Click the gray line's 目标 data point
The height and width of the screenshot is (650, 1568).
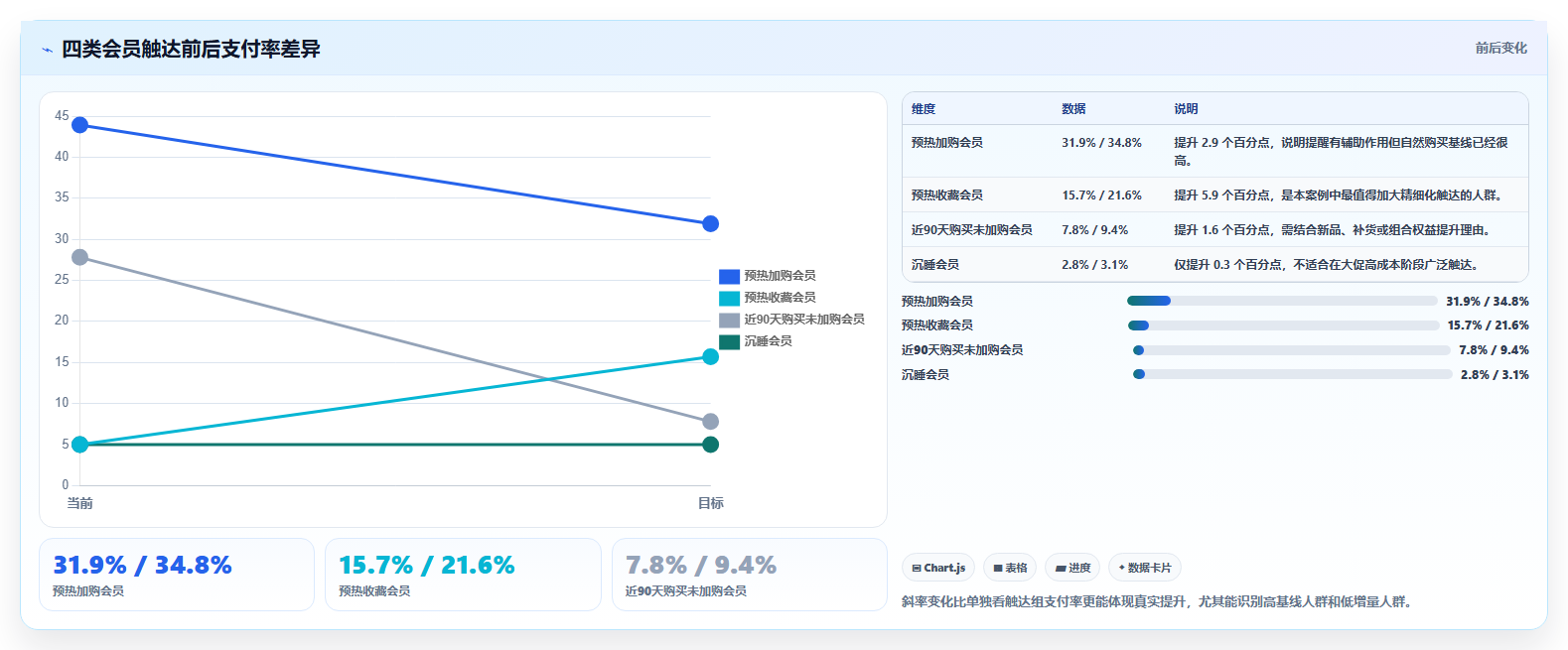710,422
